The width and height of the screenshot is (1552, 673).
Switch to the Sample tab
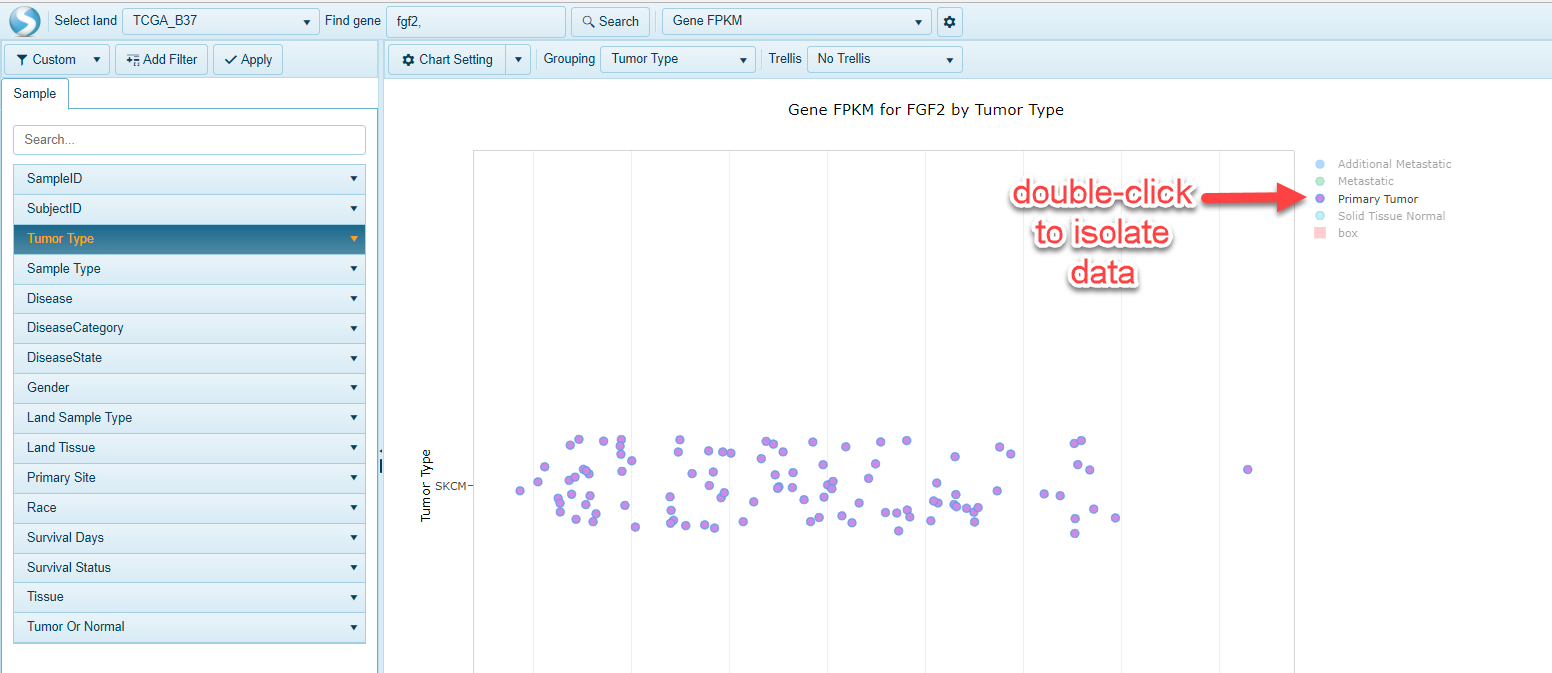(x=35, y=93)
